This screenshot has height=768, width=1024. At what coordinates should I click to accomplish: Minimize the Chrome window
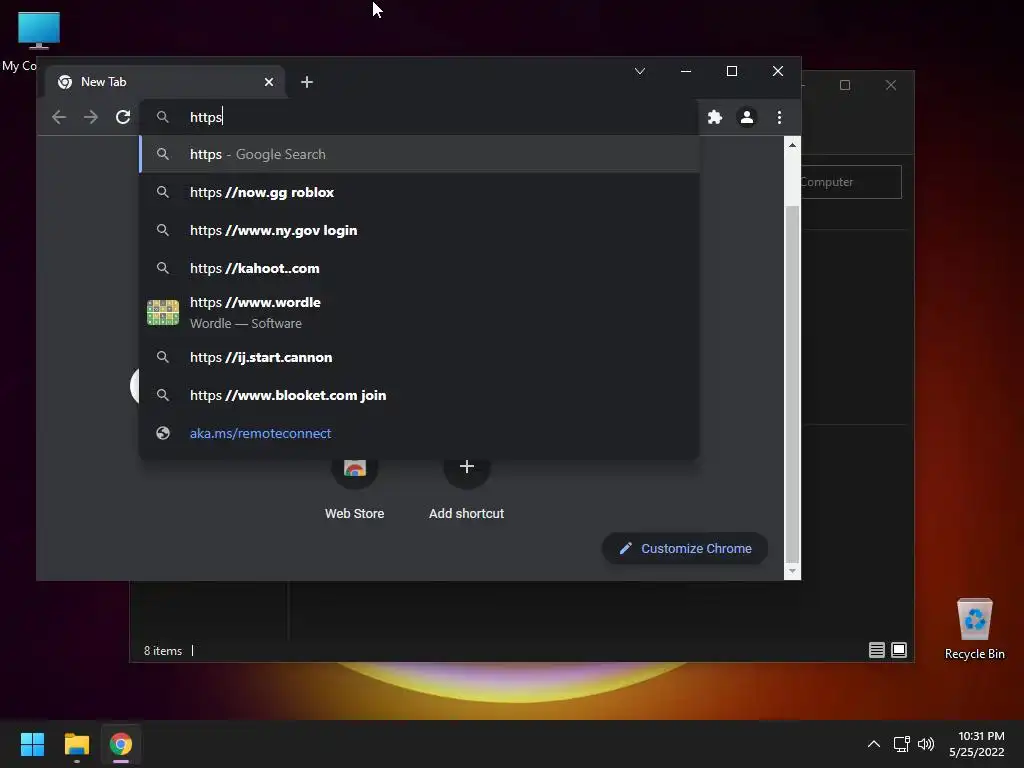coord(686,71)
